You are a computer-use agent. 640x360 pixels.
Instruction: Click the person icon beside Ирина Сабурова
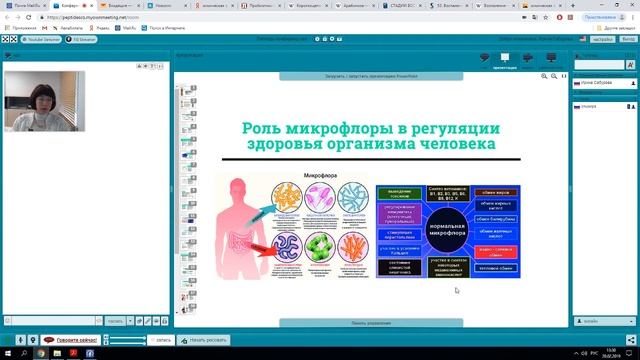point(633,83)
